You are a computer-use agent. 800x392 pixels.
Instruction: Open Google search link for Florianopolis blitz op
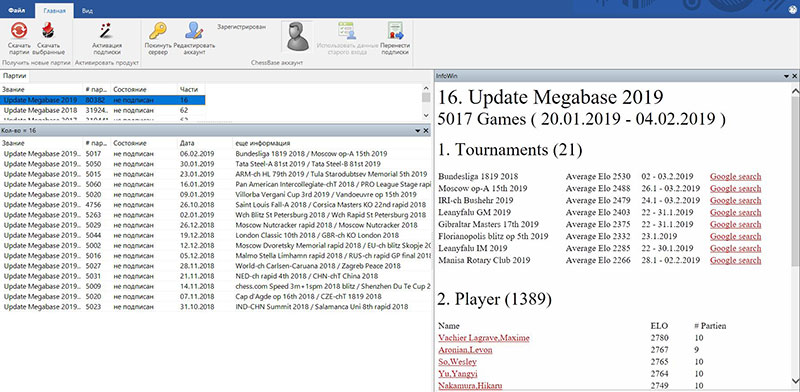coord(735,236)
